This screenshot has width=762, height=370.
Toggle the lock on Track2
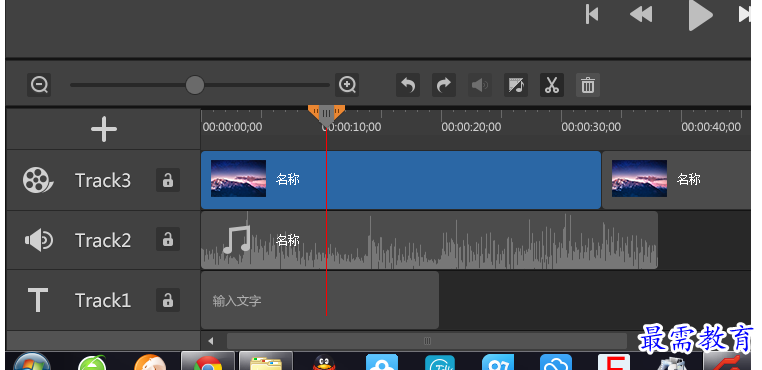tap(168, 239)
